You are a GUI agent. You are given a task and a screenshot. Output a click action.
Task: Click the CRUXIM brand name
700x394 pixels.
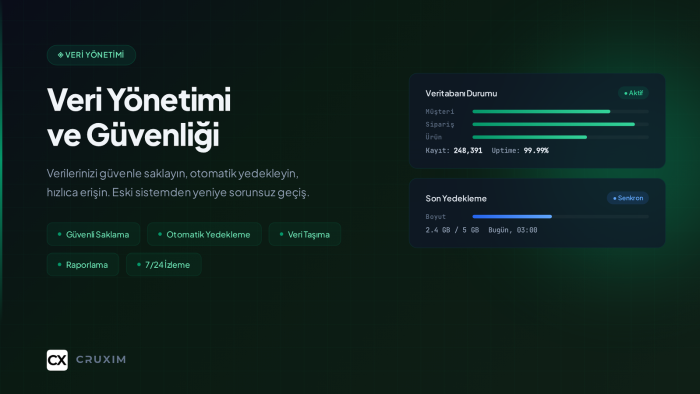(x=101, y=360)
